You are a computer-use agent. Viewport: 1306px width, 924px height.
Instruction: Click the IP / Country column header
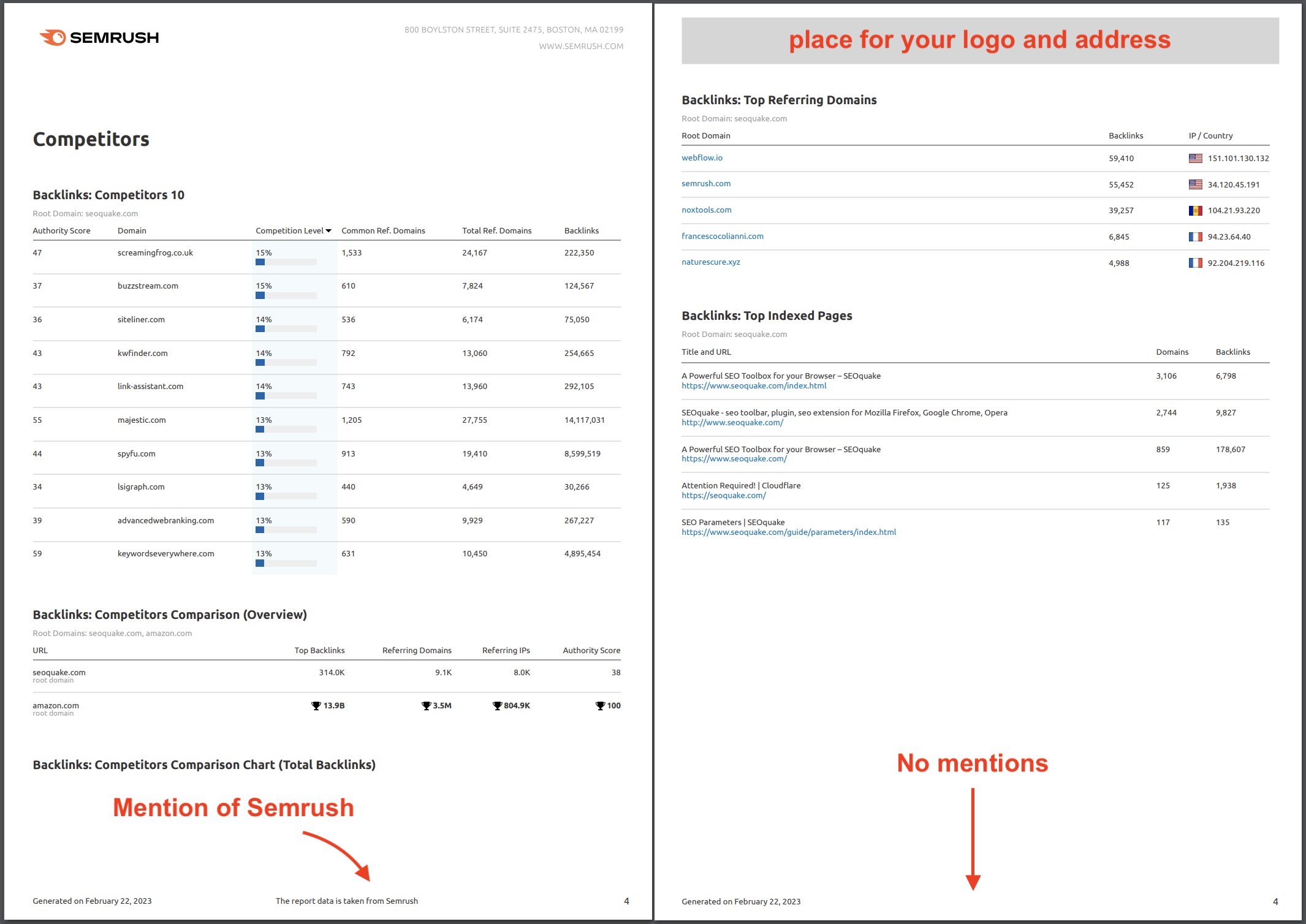1210,135
